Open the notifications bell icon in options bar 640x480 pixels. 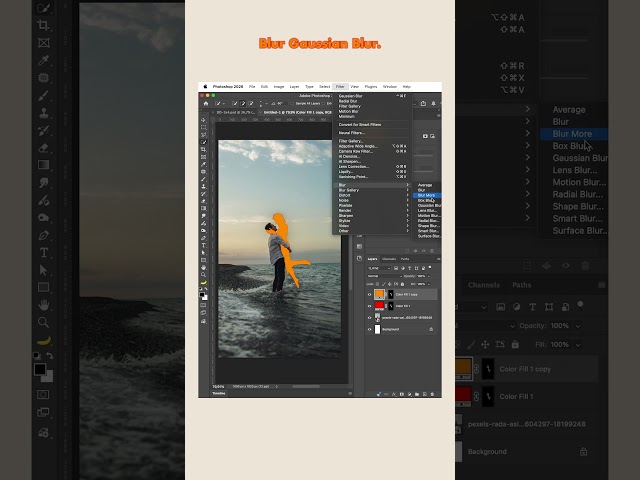[x=433, y=104]
